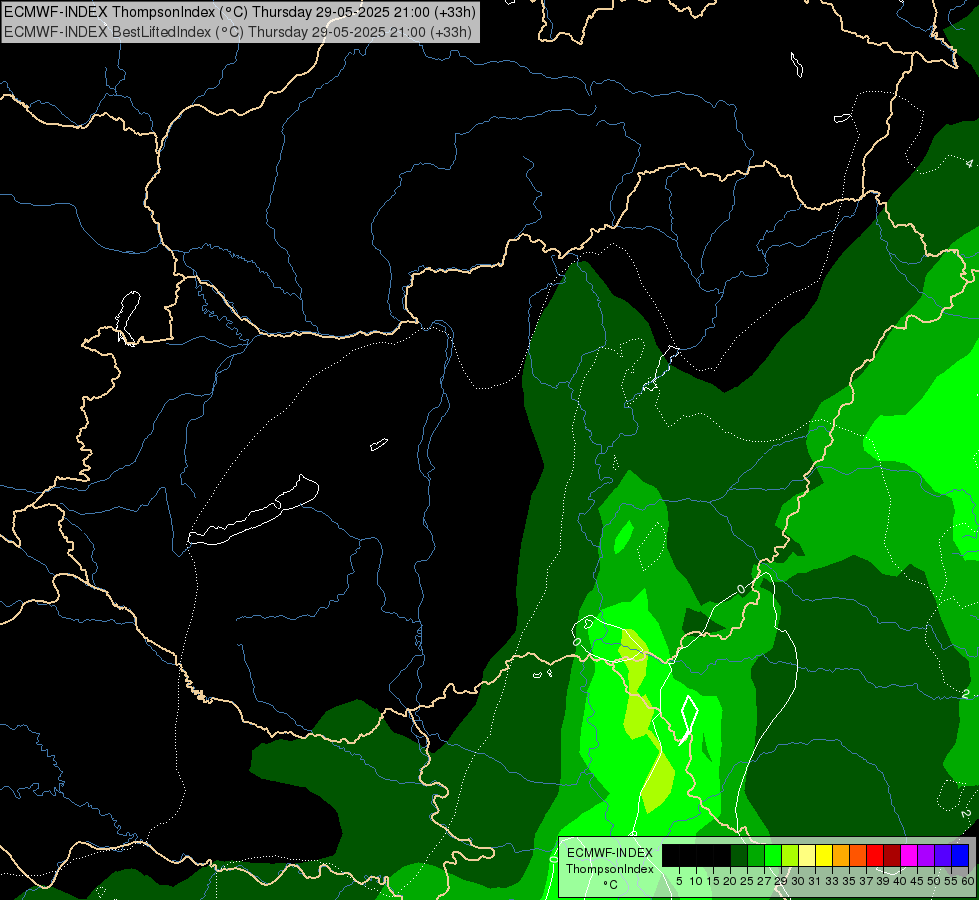Click the dark green 20–25 legend swatch
This screenshot has height=900, width=979.
point(739,855)
